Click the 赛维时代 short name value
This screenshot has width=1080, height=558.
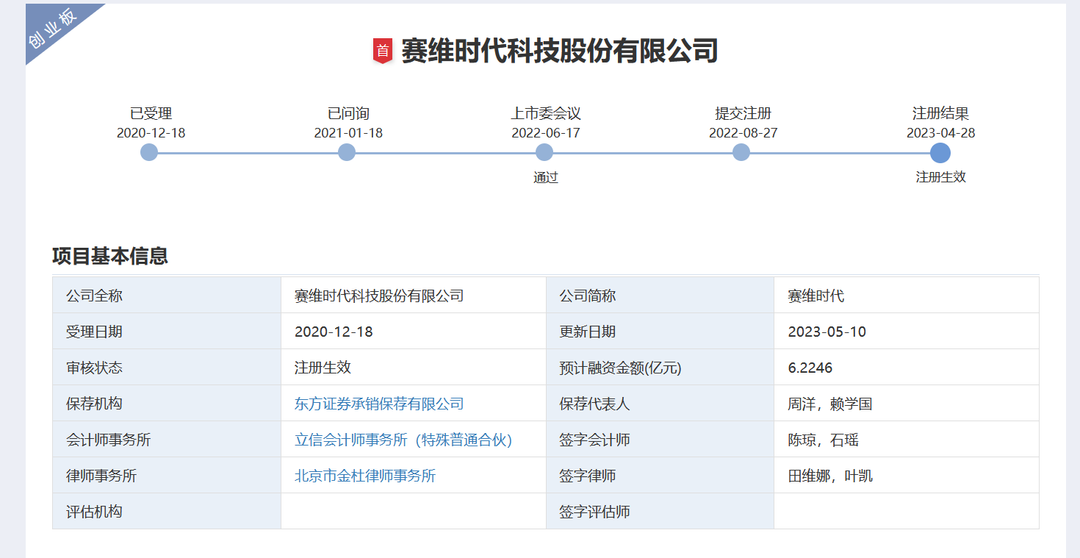816,296
